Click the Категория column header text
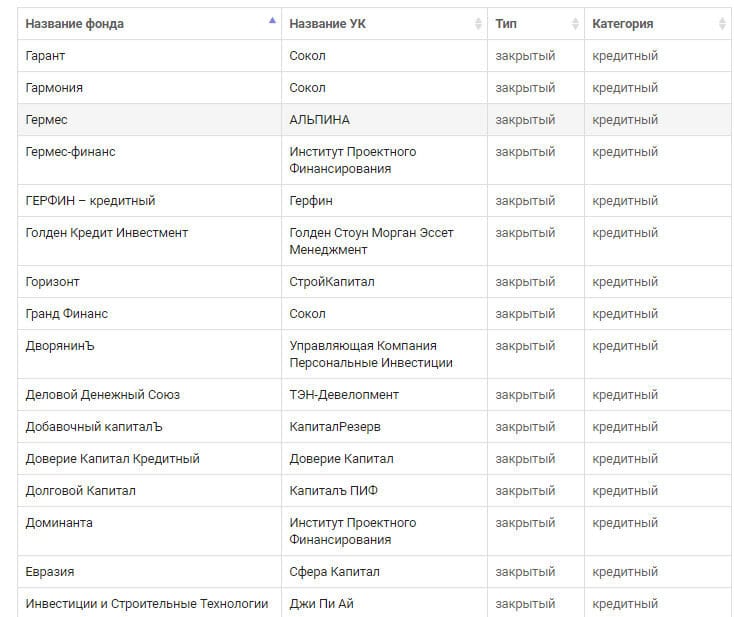This screenshot has height=617, width=734. tap(623, 24)
